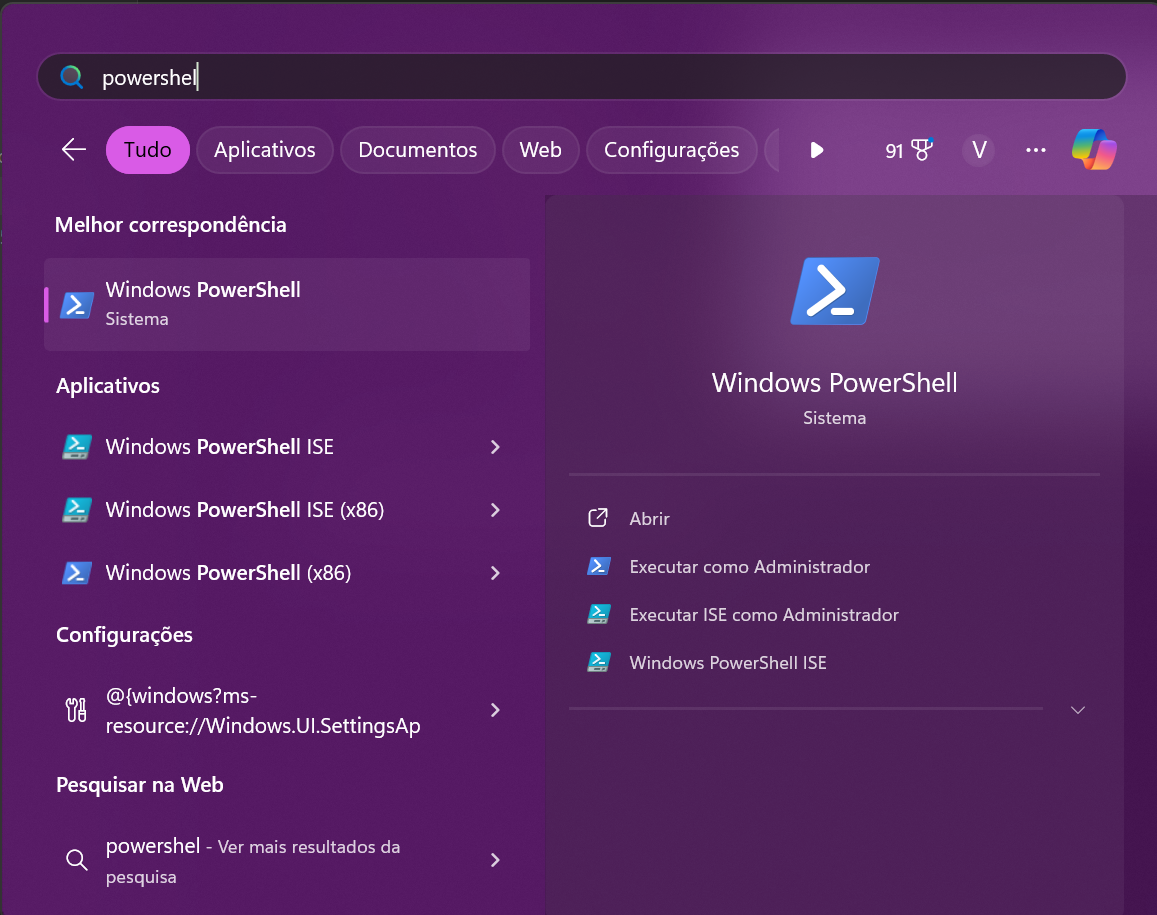
Task: Open the Windows PowerShell best match result
Action: (x=287, y=304)
